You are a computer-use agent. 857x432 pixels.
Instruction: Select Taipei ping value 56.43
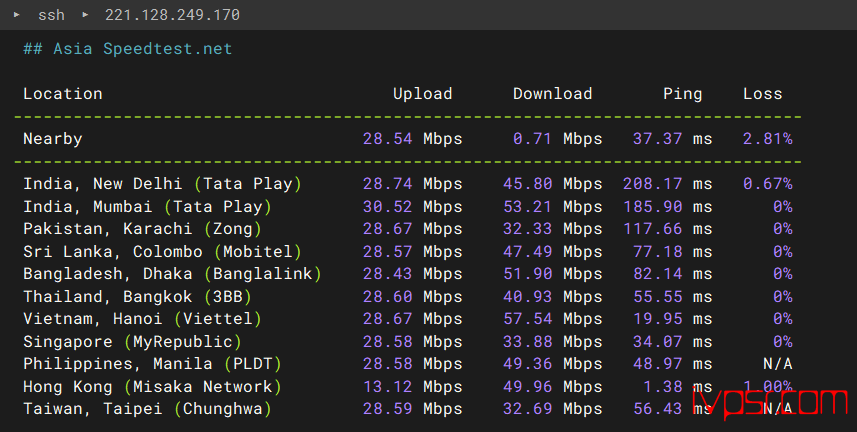pos(657,408)
